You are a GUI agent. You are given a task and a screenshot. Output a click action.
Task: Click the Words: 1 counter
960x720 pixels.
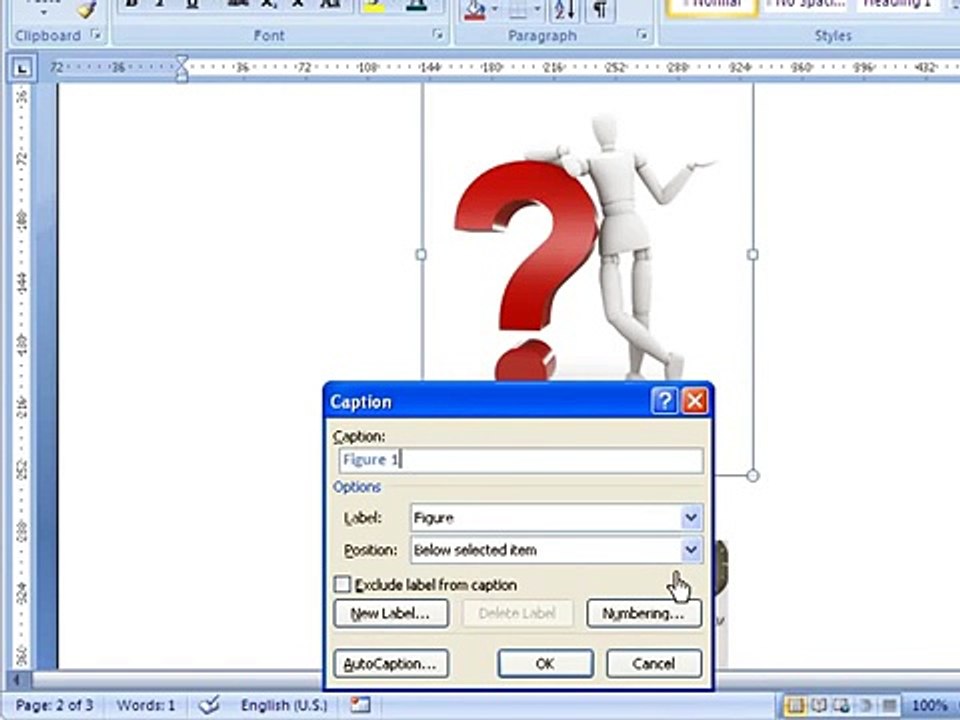pos(146,705)
